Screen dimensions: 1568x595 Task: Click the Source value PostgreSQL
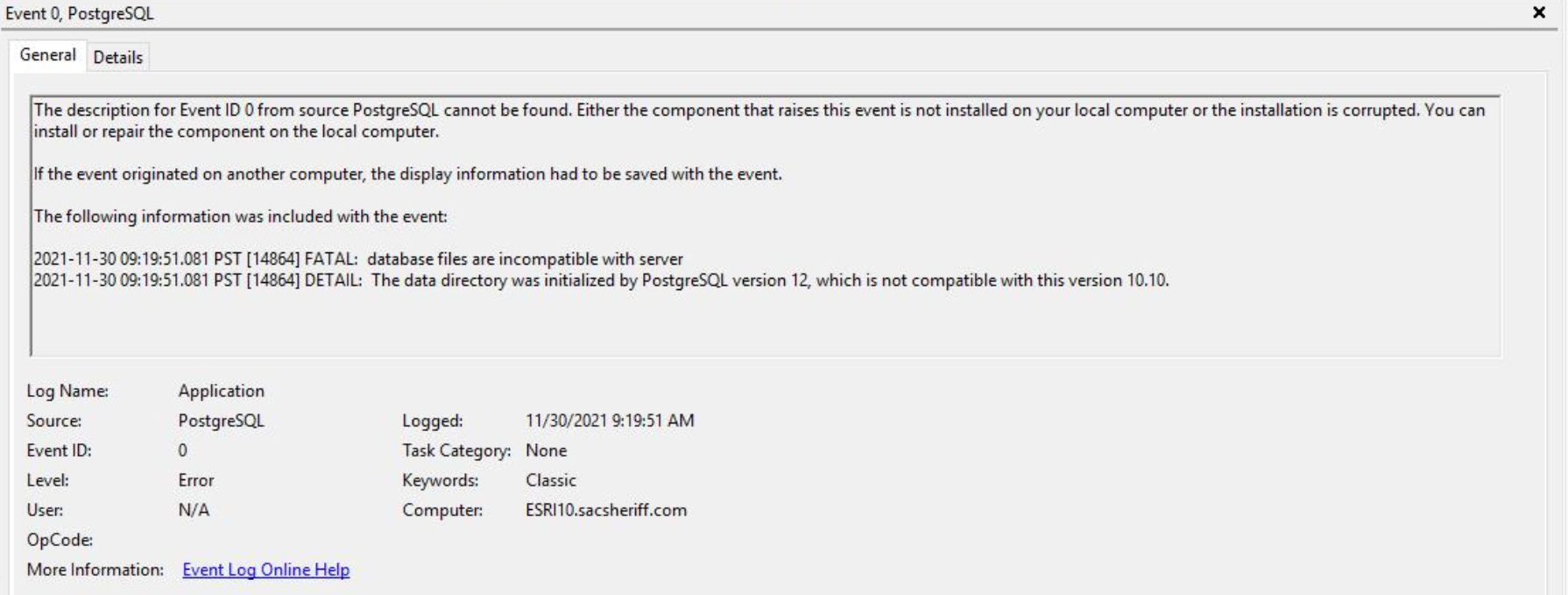point(221,421)
